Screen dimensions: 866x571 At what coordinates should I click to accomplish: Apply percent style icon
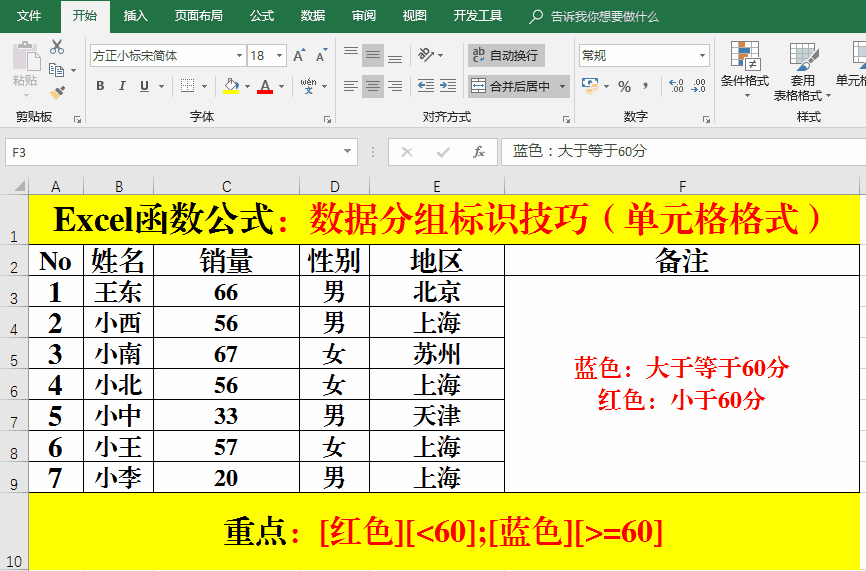pos(625,86)
